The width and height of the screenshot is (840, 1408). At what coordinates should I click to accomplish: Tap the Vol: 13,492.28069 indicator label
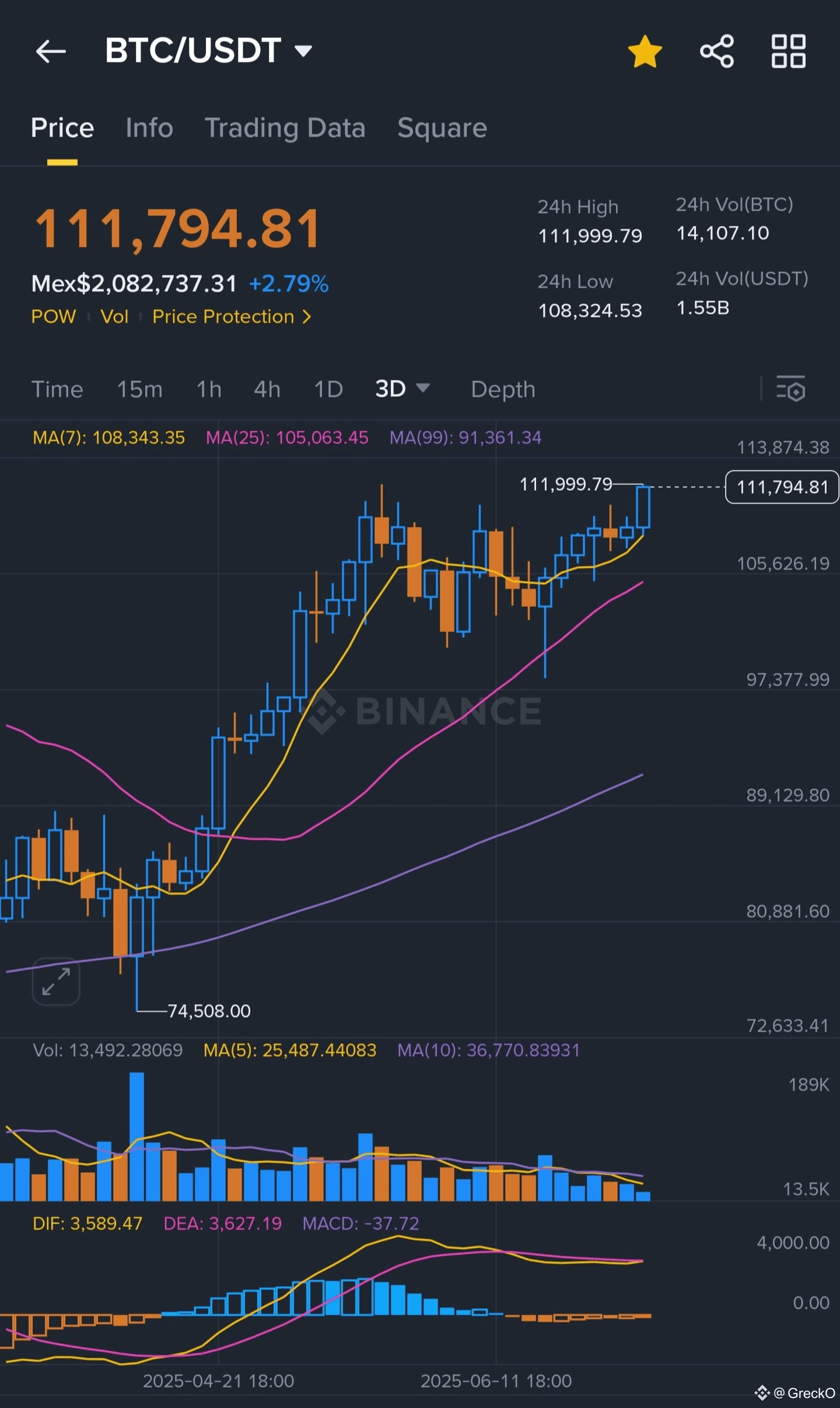108,1050
